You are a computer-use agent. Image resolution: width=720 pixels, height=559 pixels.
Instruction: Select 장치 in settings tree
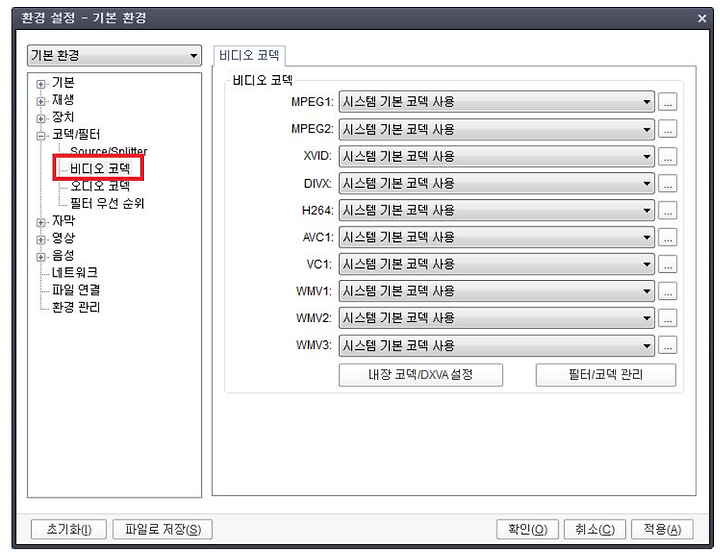[63, 117]
